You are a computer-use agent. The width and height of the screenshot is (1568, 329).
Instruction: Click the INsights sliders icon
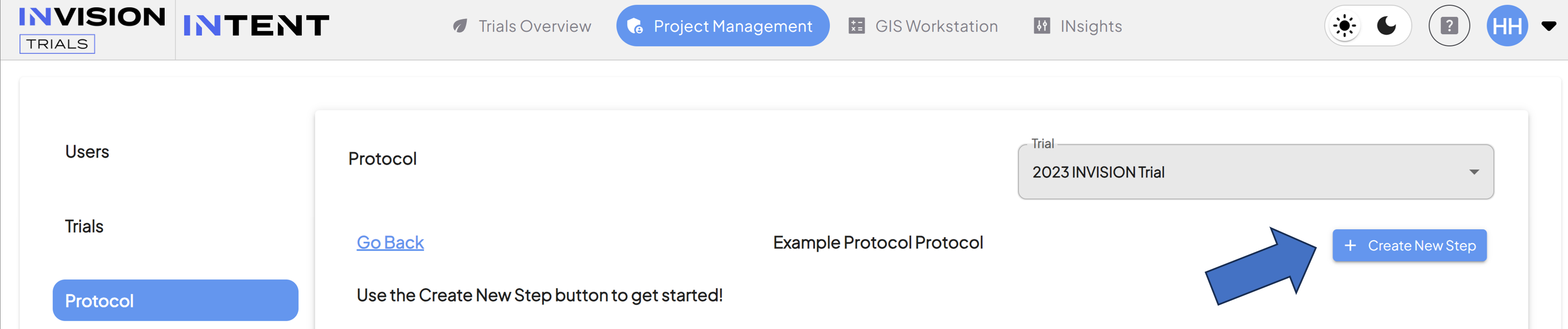[1041, 26]
